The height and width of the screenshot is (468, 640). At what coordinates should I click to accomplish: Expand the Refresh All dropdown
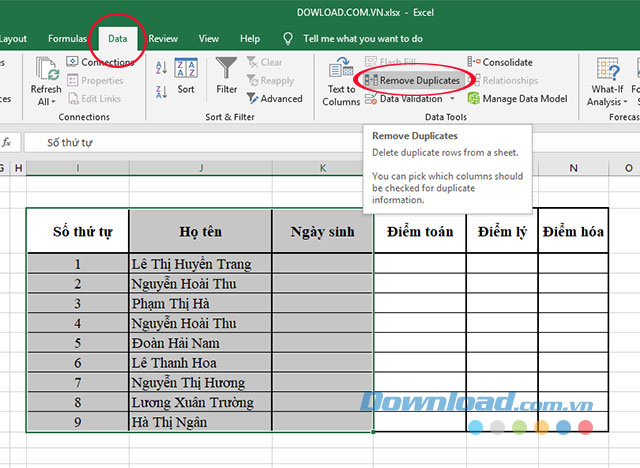coord(46,101)
